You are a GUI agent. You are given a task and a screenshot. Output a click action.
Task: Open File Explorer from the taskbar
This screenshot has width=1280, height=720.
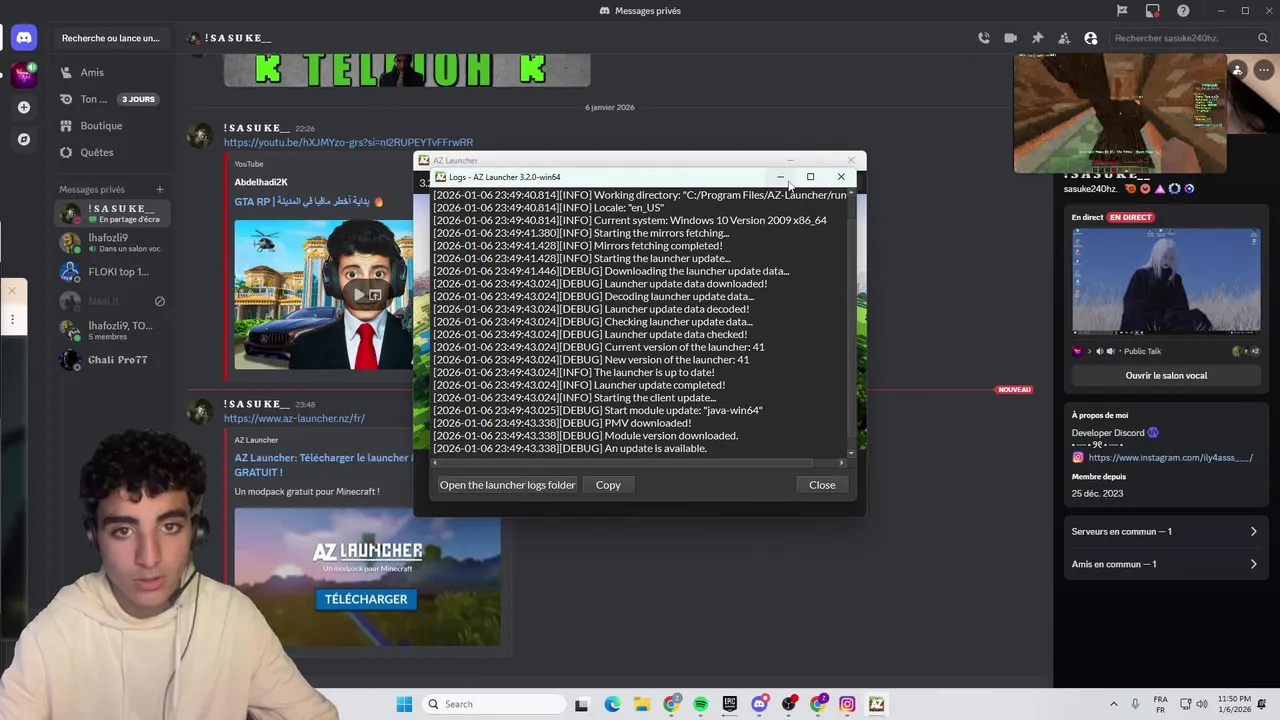point(641,704)
